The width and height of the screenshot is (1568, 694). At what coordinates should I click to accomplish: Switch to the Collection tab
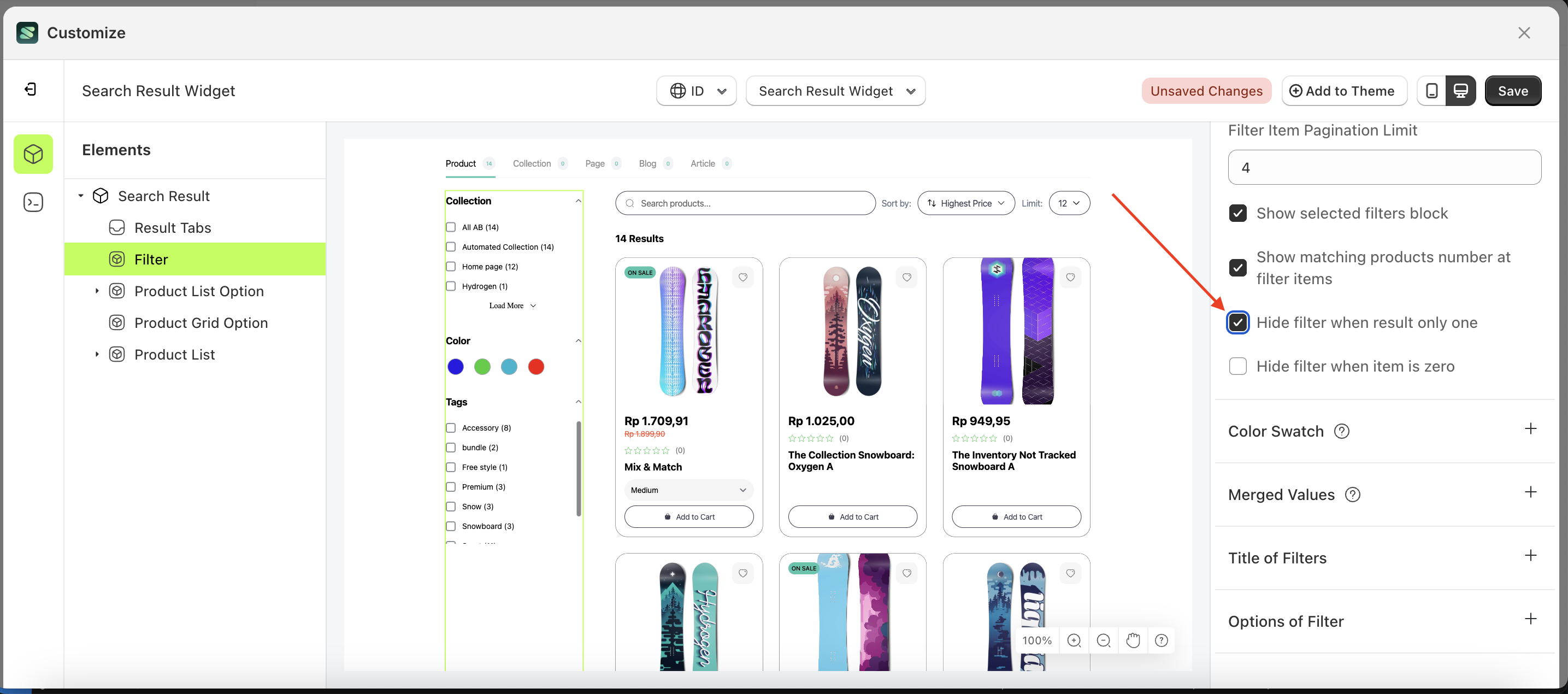(532, 163)
